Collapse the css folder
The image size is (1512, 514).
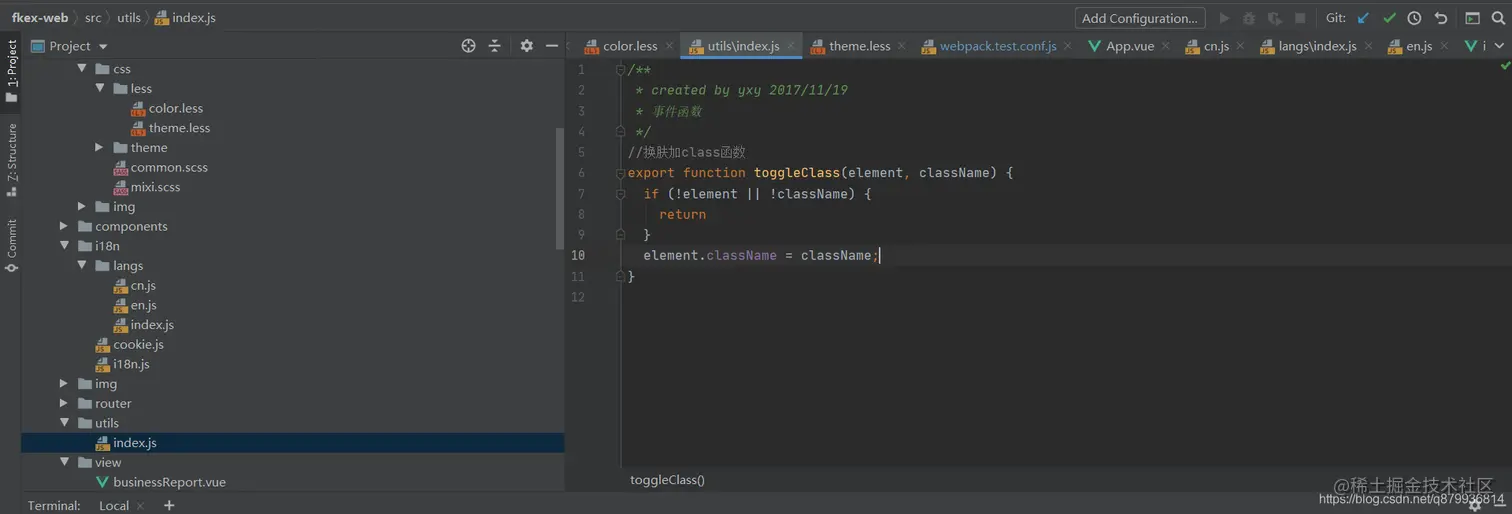[x=82, y=69]
